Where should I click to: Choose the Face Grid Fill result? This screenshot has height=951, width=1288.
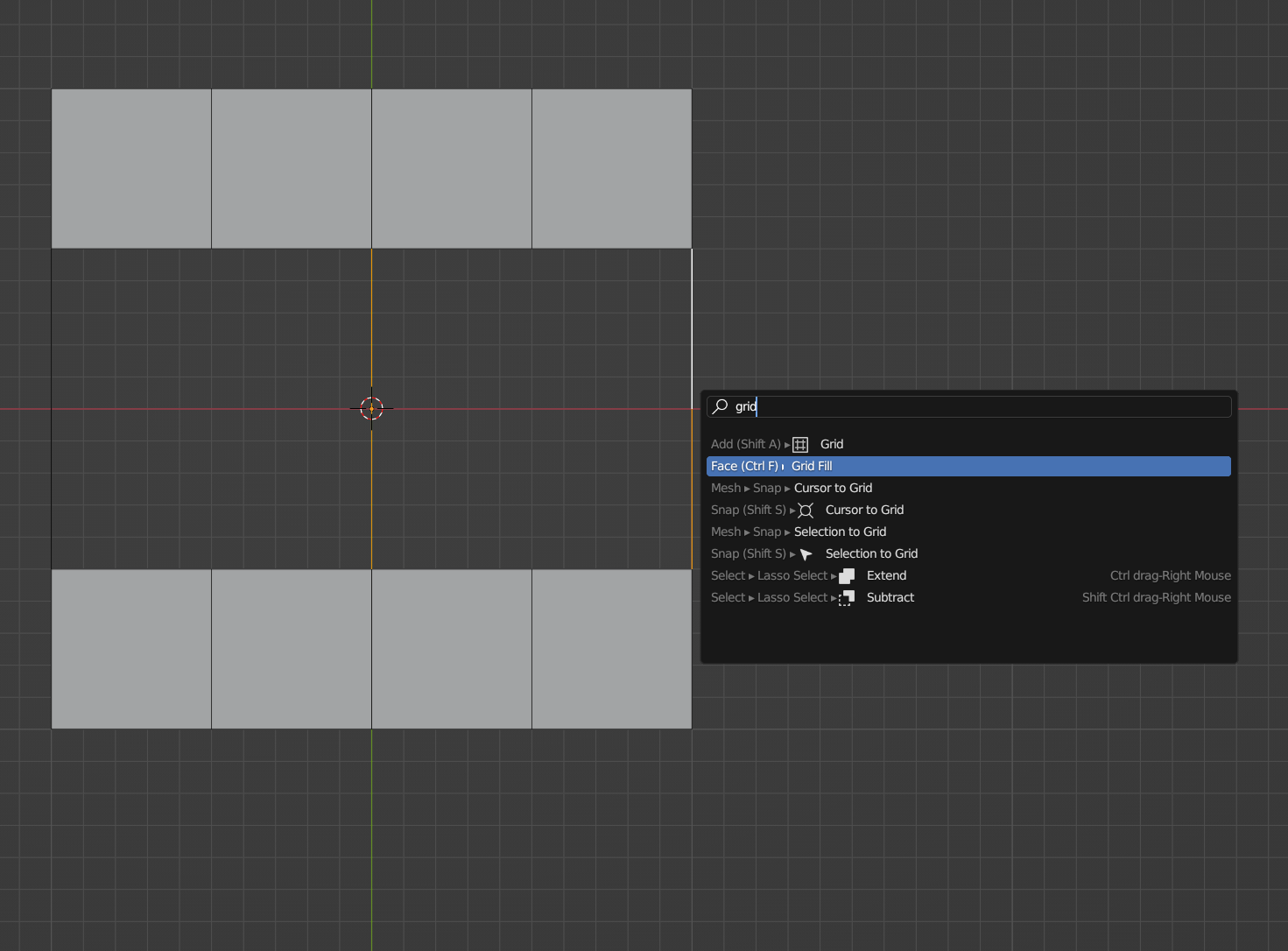[968, 466]
